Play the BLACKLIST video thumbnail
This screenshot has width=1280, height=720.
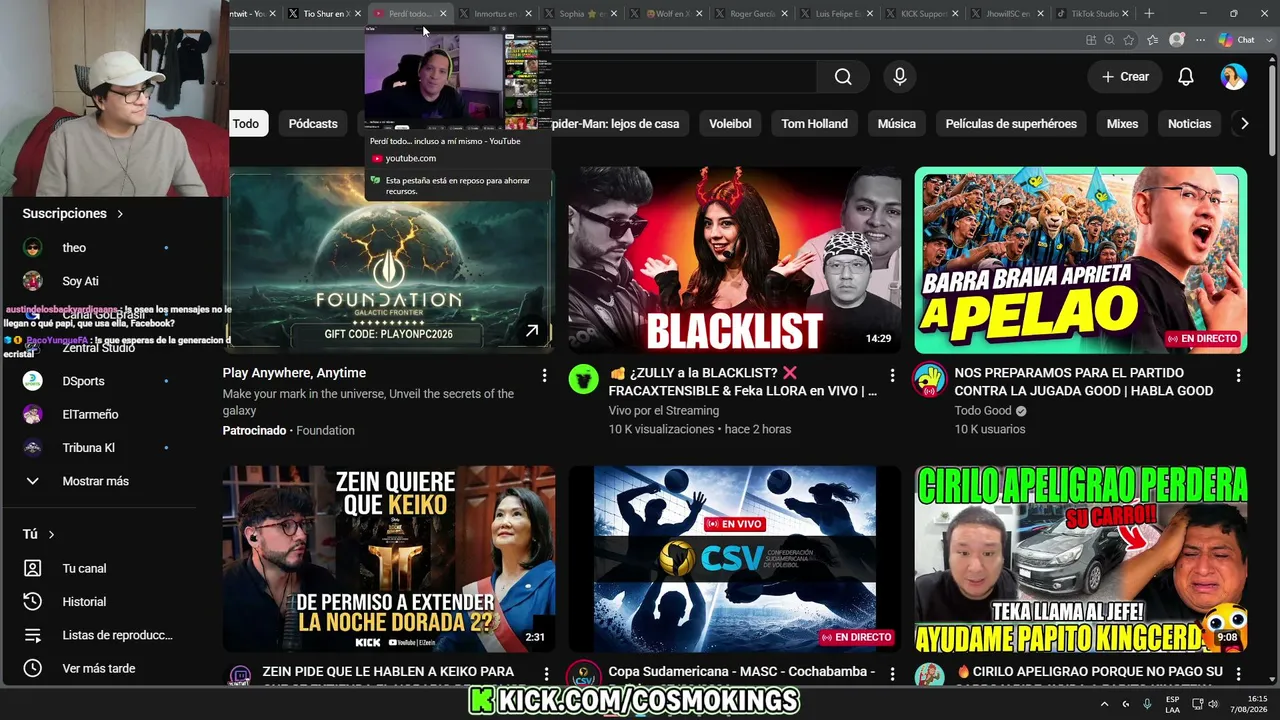(735, 260)
